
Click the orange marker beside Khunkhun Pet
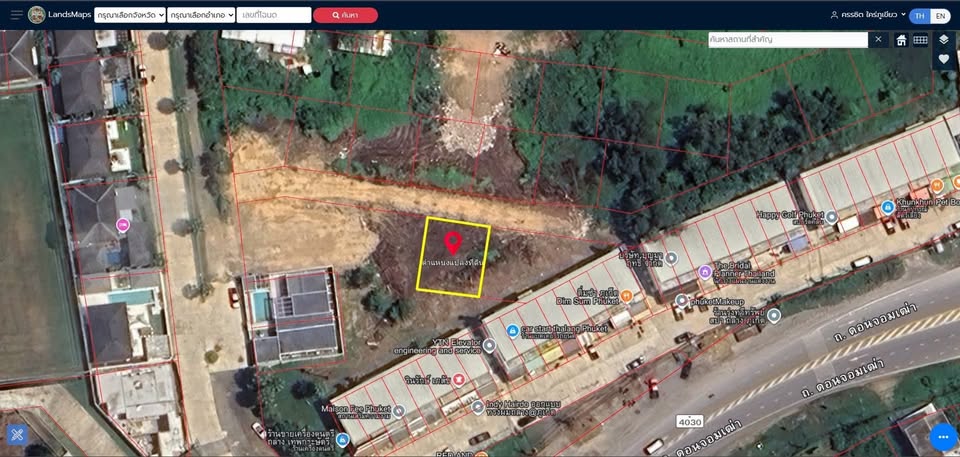point(936,184)
